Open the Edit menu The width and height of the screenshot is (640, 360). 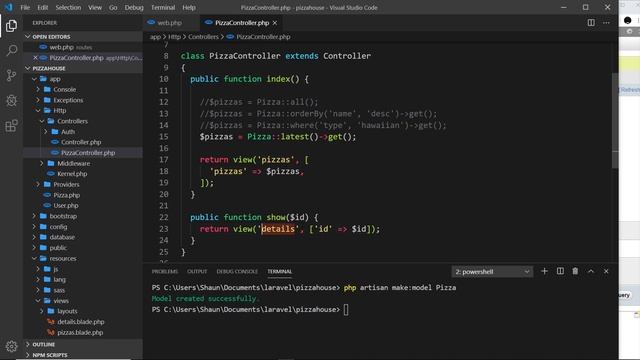pyautogui.click(x=42, y=7)
